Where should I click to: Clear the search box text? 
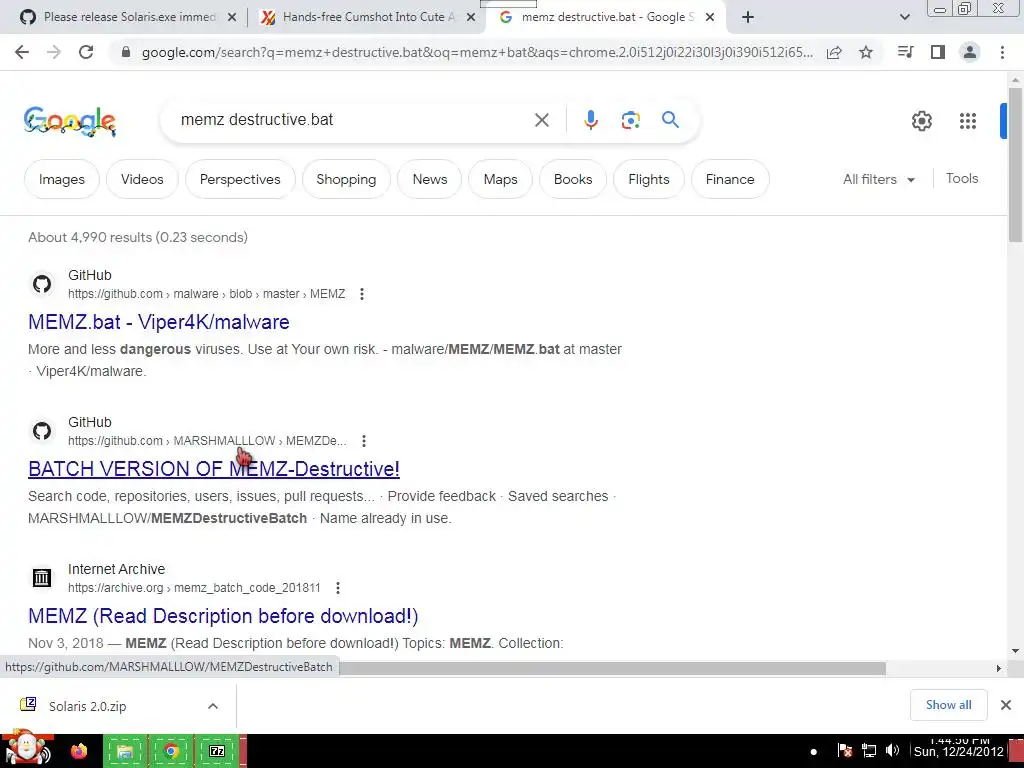coord(541,120)
